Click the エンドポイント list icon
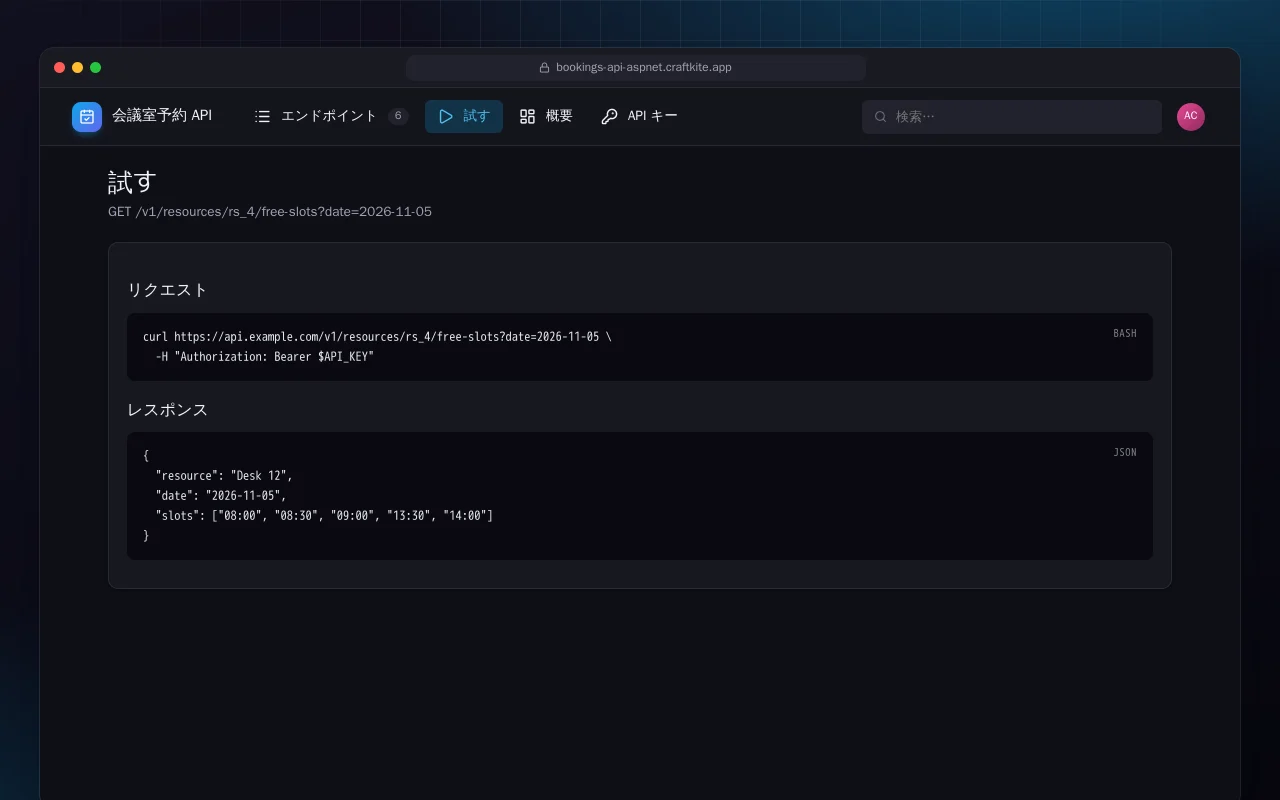The width and height of the screenshot is (1280, 800). point(263,116)
